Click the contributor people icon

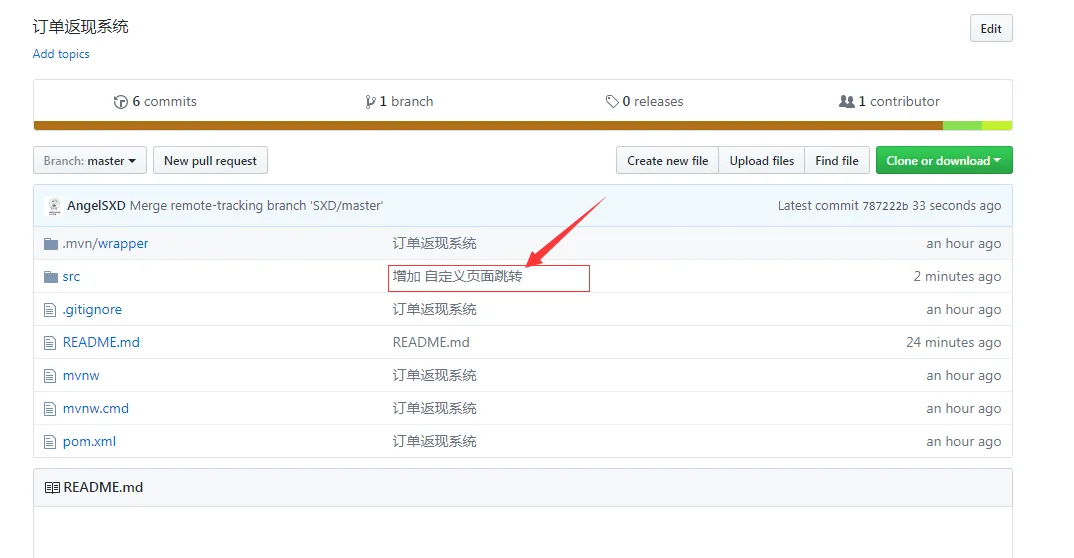pyautogui.click(x=847, y=101)
